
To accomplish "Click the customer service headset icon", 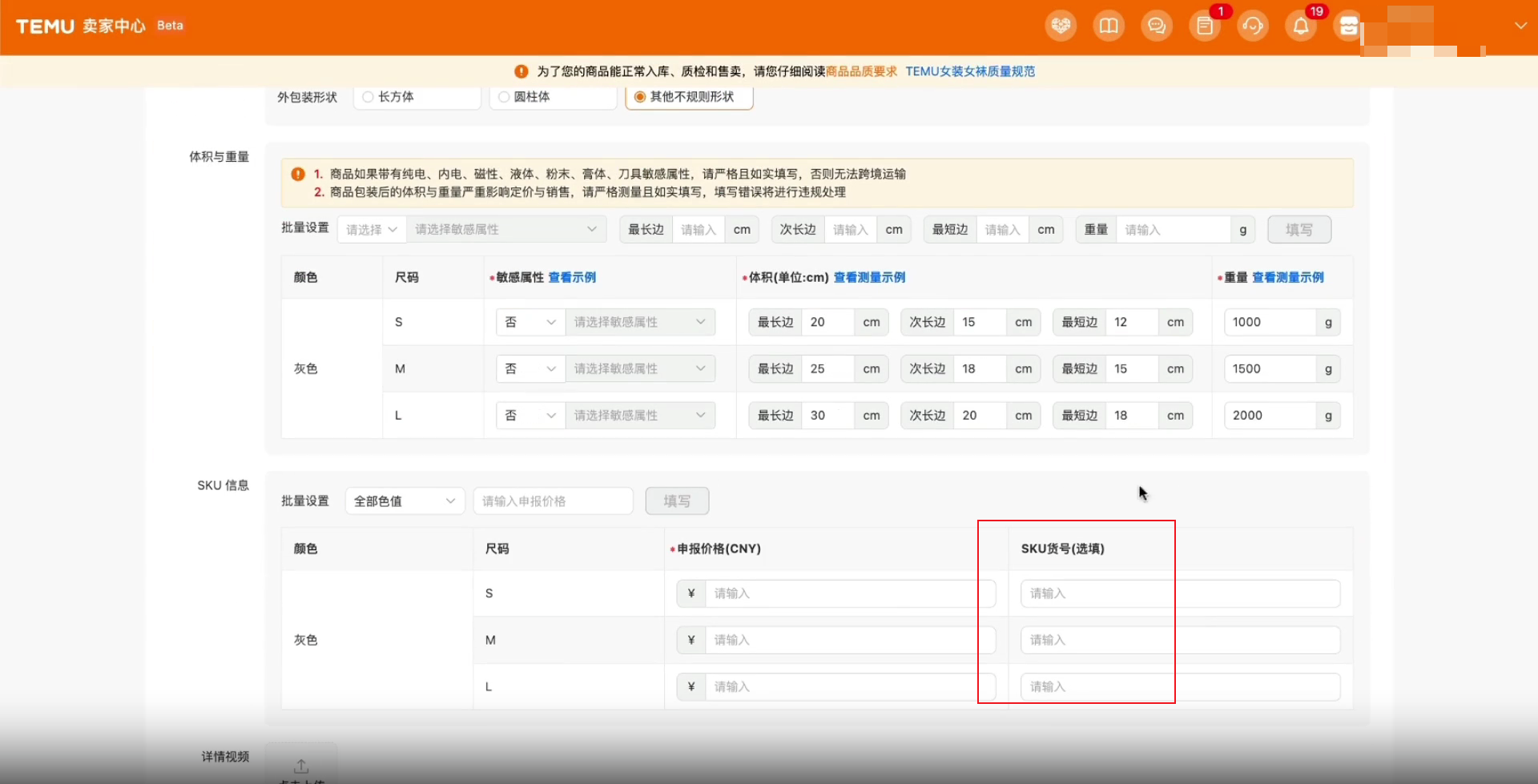I will pos(1253,26).
